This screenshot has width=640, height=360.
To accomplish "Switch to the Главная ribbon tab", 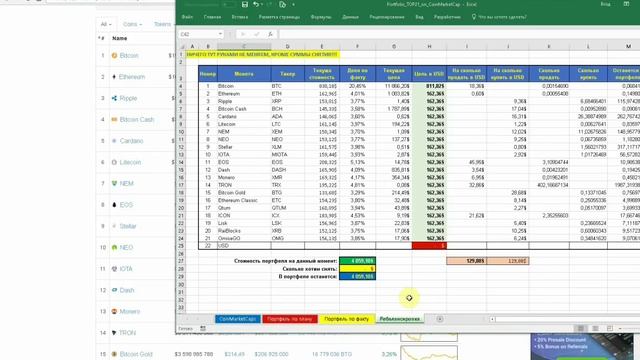I will tap(212, 17).
